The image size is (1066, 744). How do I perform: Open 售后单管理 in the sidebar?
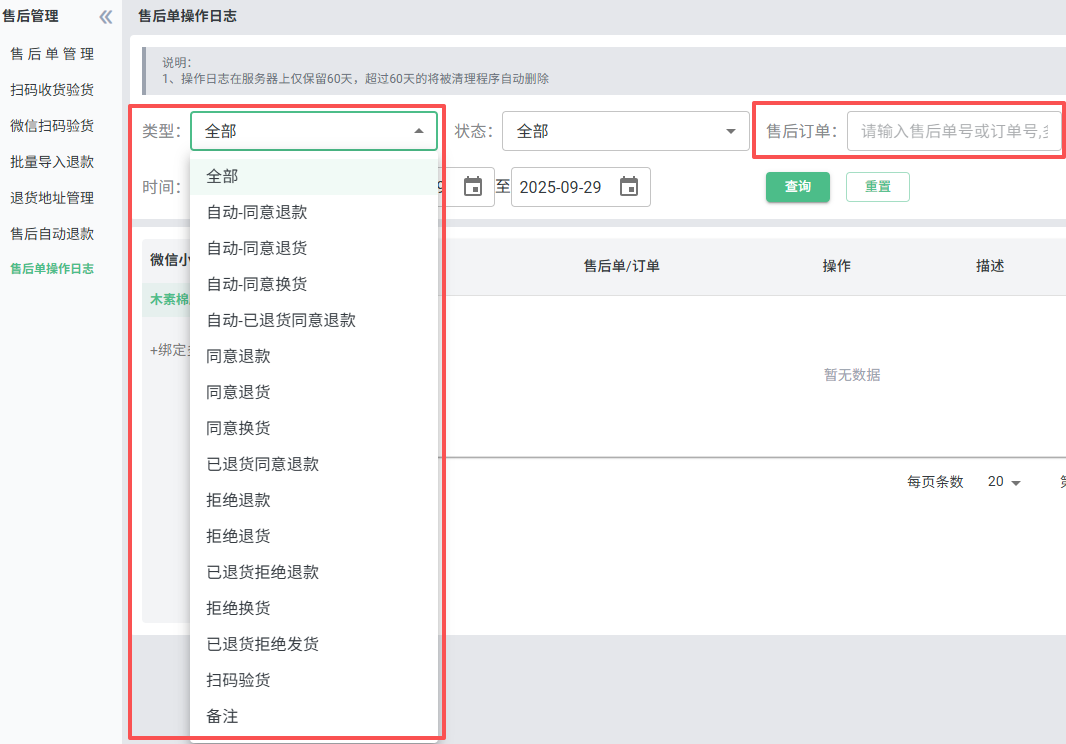(x=52, y=54)
